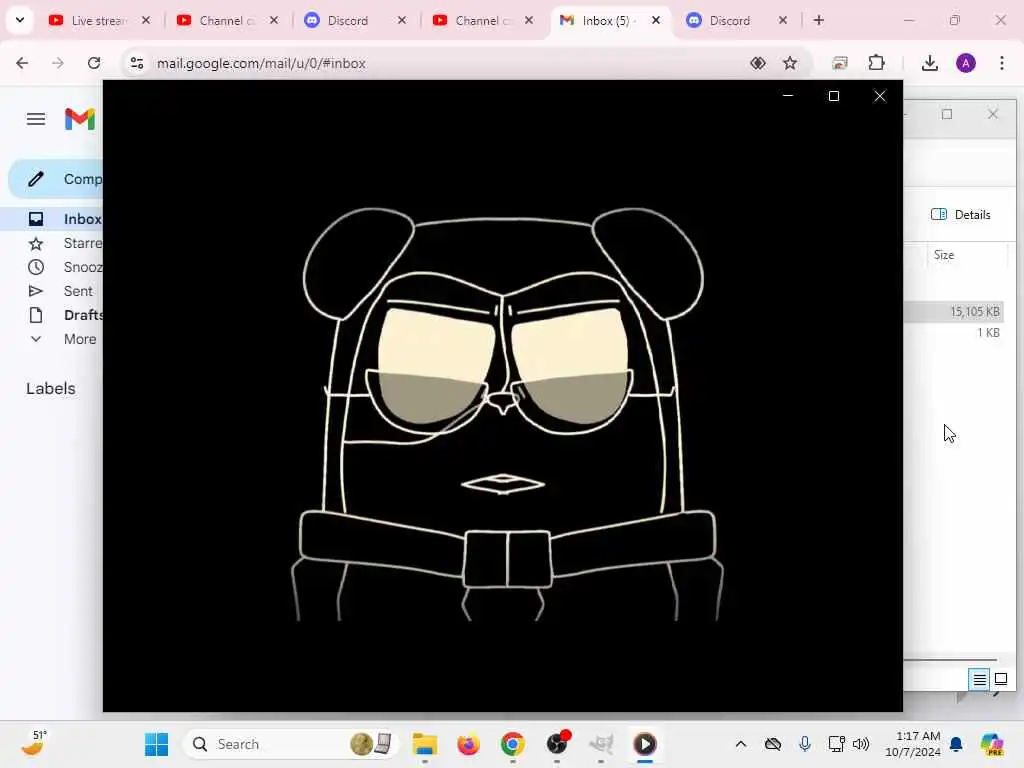Viewport: 1024px width, 768px height.
Task: Click the taskbar Search box
Action: click(291, 744)
